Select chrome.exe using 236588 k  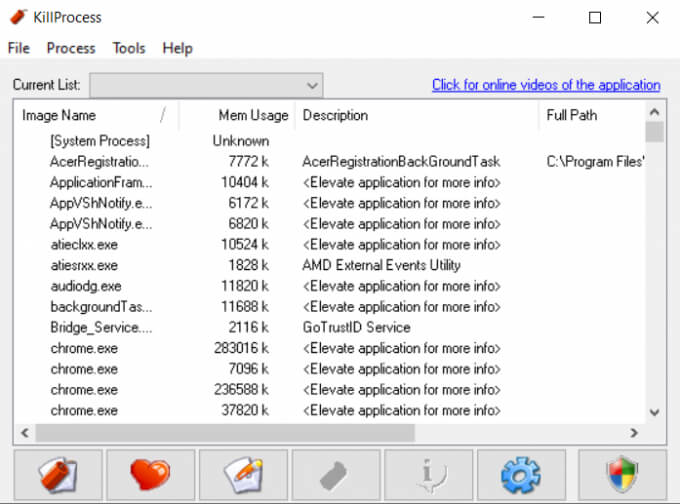click(x=330, y=390)
